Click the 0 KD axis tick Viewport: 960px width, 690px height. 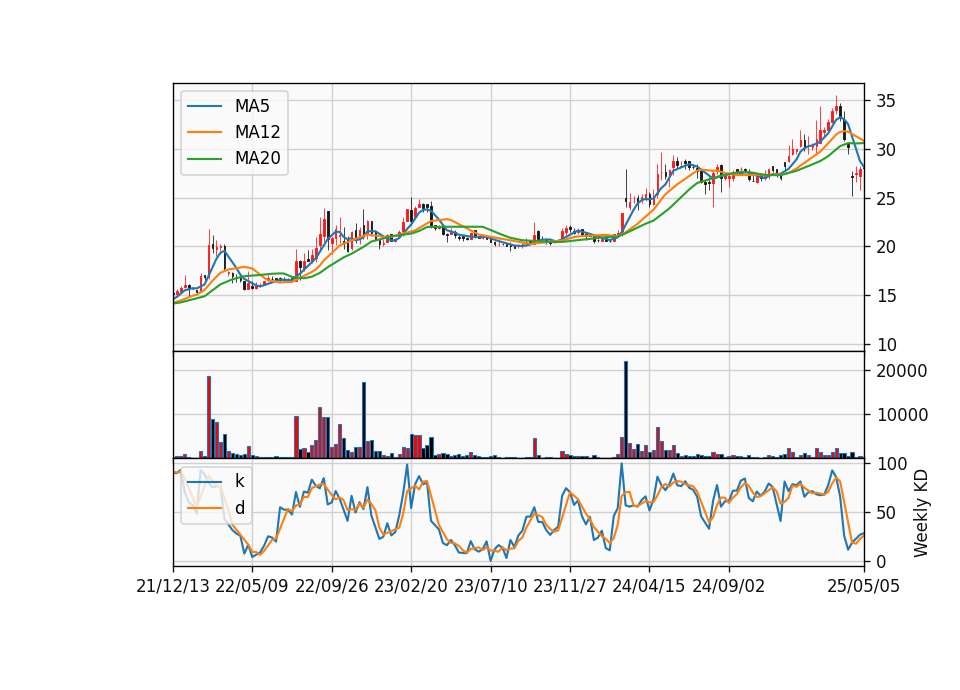[880, 561]
